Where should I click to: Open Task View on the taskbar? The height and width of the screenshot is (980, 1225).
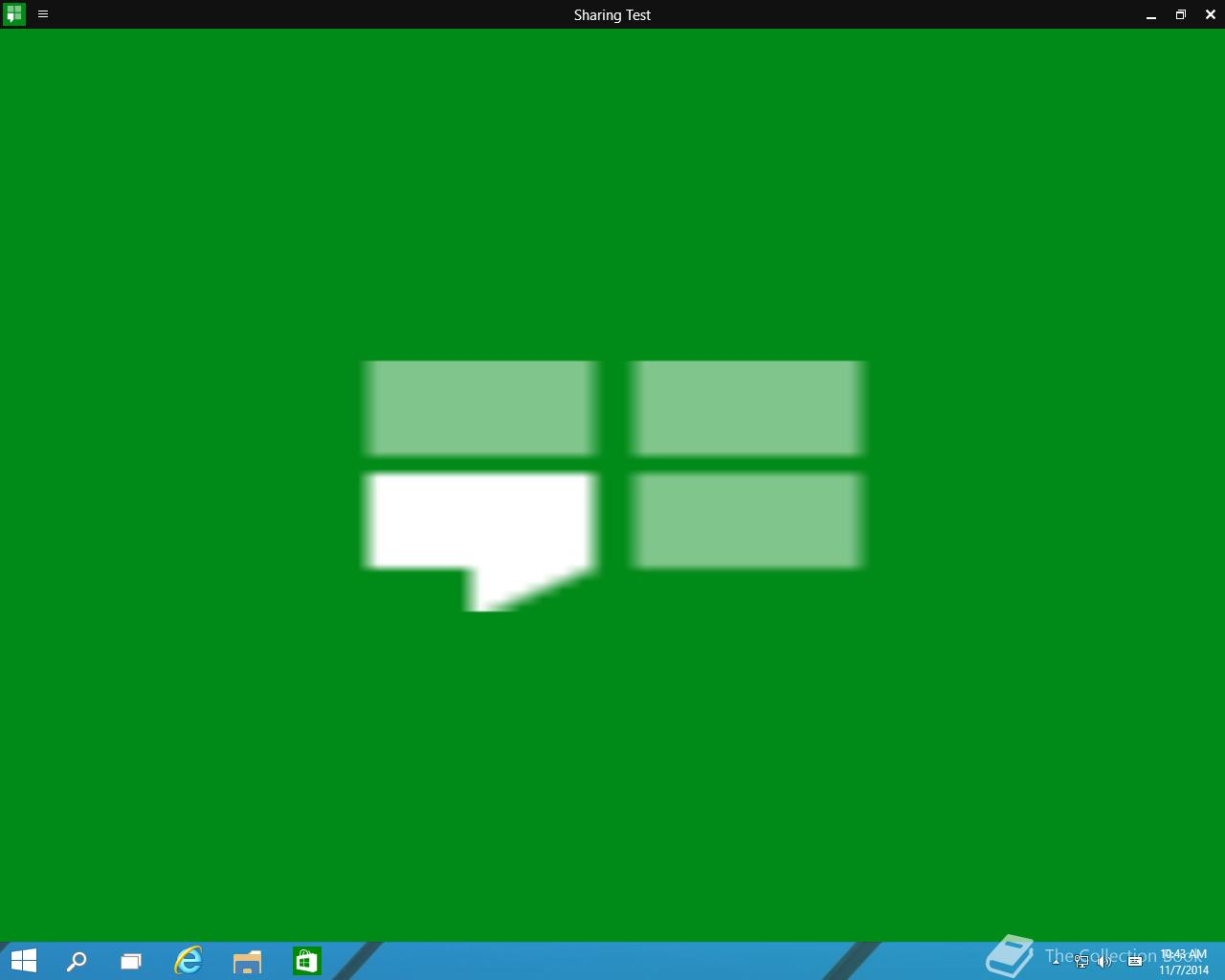click(x=131, y=961)
